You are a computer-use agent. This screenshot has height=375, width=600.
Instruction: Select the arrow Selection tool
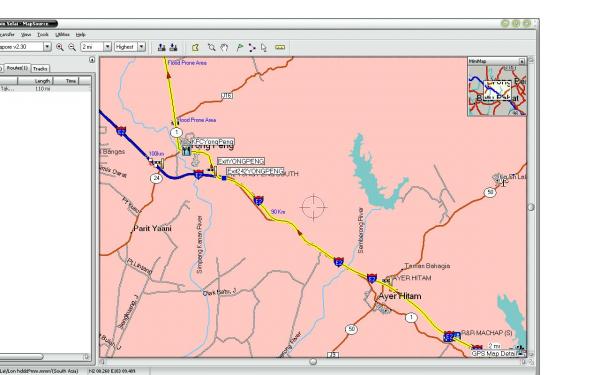(264, 47)
